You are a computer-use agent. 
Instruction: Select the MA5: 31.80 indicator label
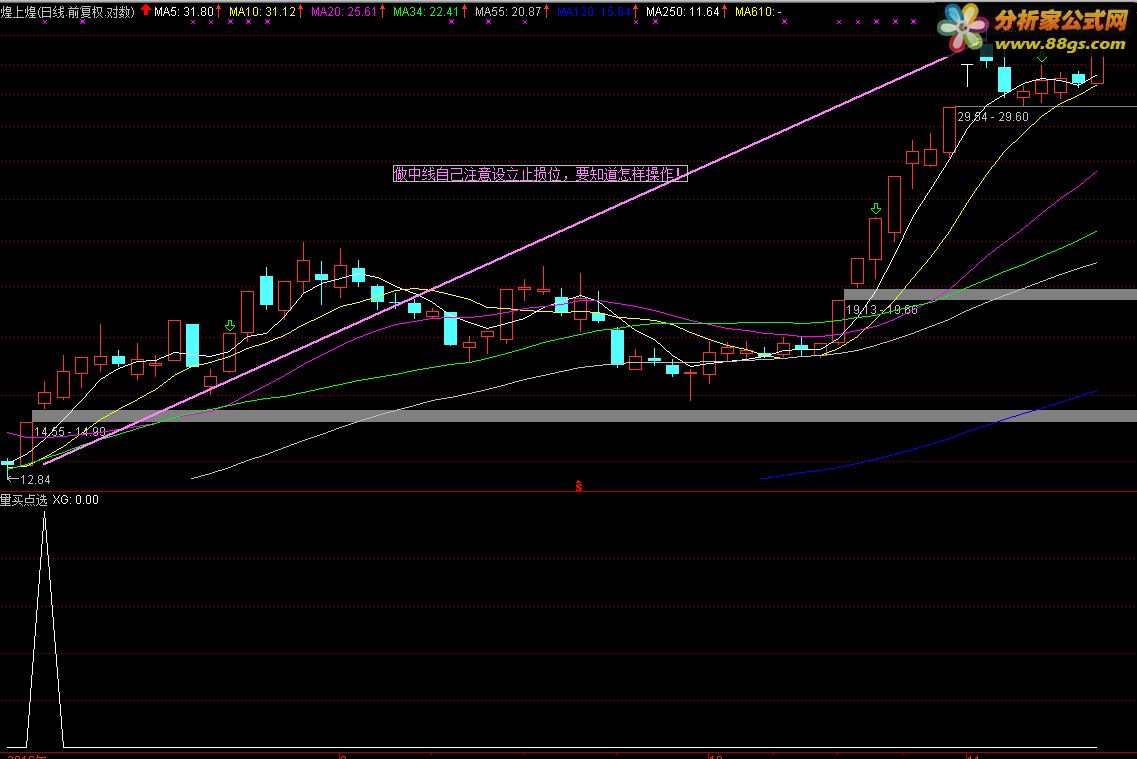coord(183,12)
